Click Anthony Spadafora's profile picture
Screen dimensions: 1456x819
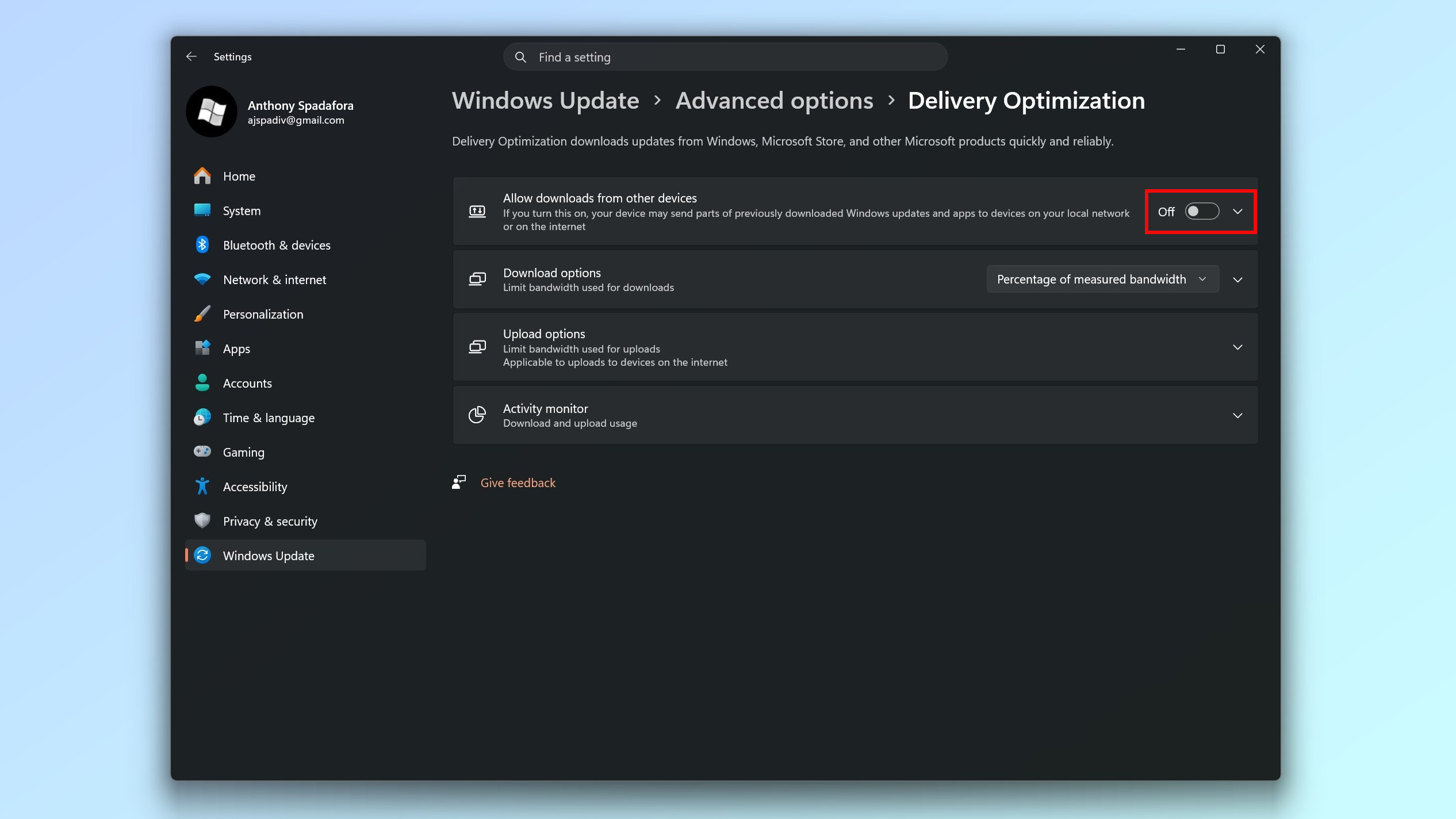point(211,112)
